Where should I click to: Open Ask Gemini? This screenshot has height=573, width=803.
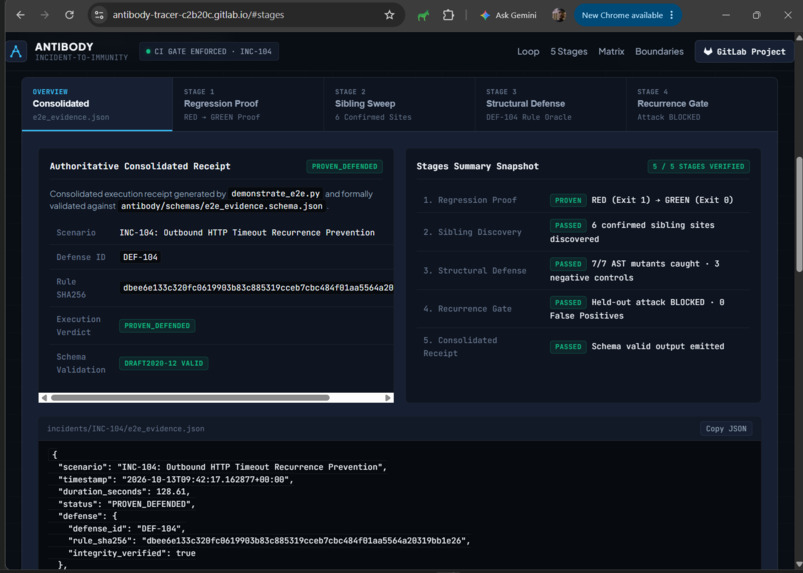click(x=508, y=15)
